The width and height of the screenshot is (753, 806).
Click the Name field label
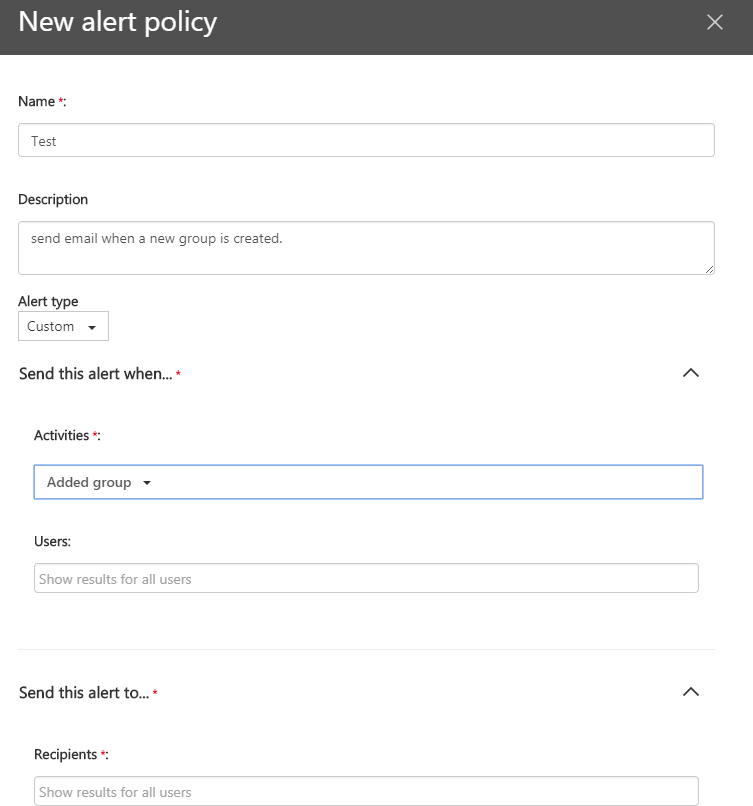[36, 101]
